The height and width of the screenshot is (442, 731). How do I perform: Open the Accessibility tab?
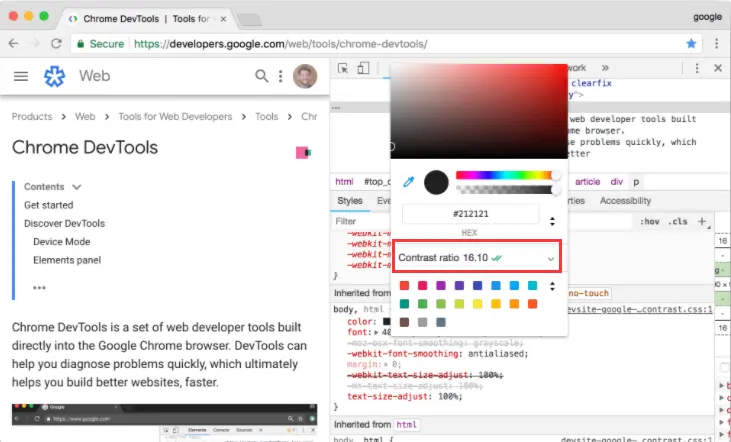click(x=625, y=201)
